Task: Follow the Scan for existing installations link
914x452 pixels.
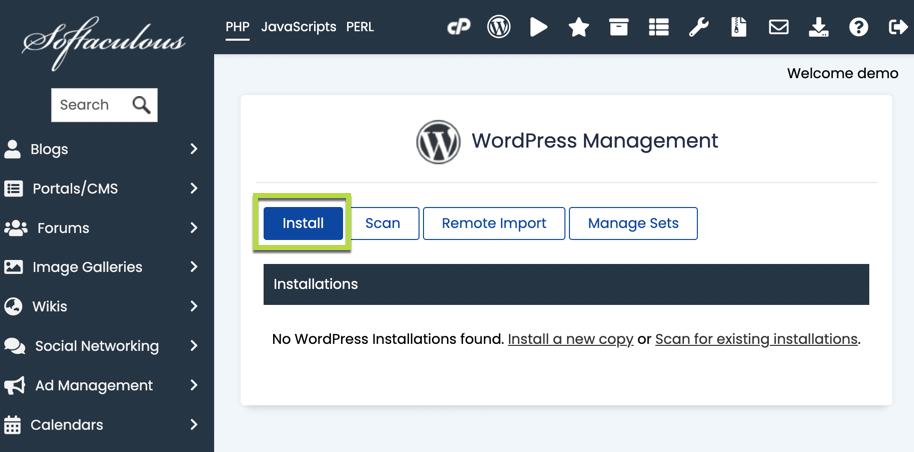Action: coord(756,339)
